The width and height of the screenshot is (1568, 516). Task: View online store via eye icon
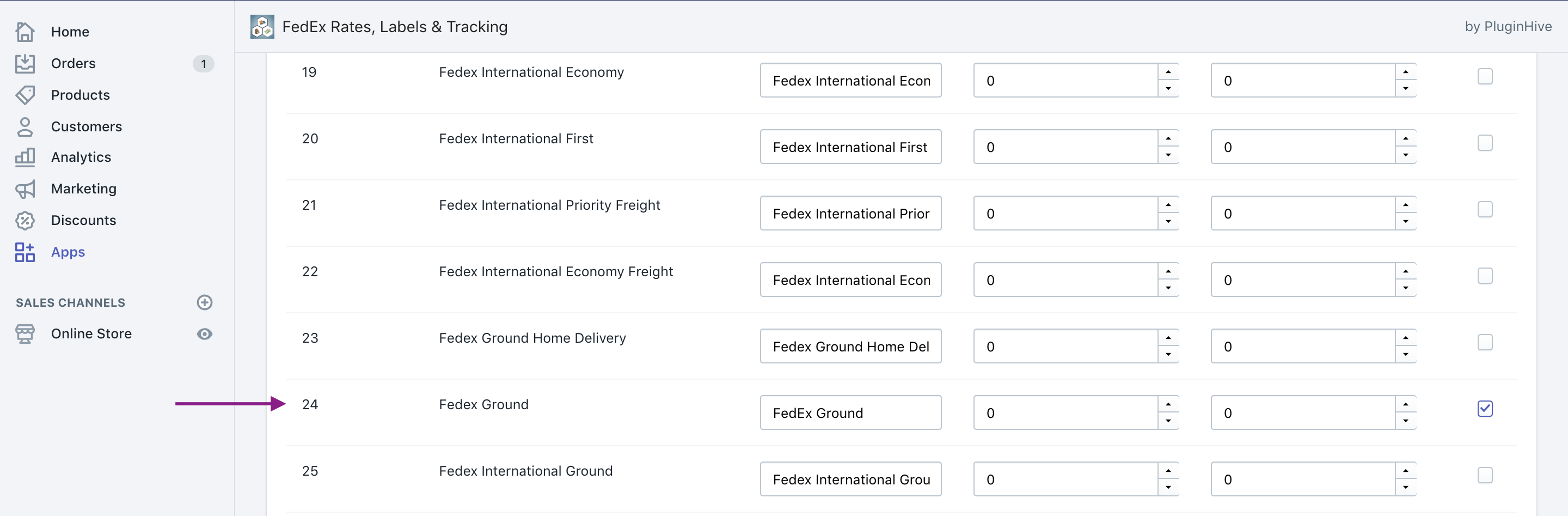(x=205, y=334)
